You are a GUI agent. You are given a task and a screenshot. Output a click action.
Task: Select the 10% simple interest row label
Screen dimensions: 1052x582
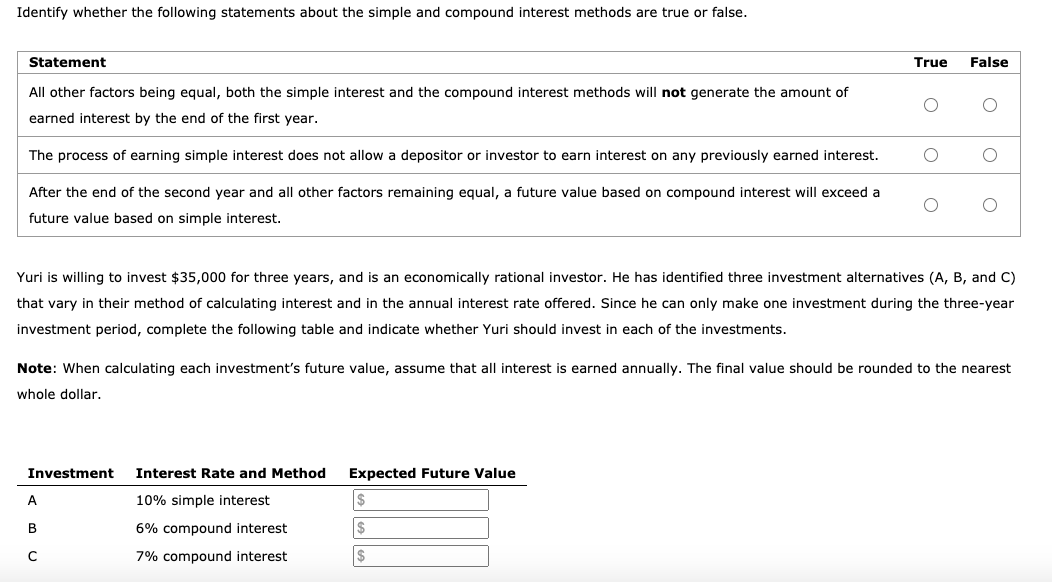click(x=202, y=499)
